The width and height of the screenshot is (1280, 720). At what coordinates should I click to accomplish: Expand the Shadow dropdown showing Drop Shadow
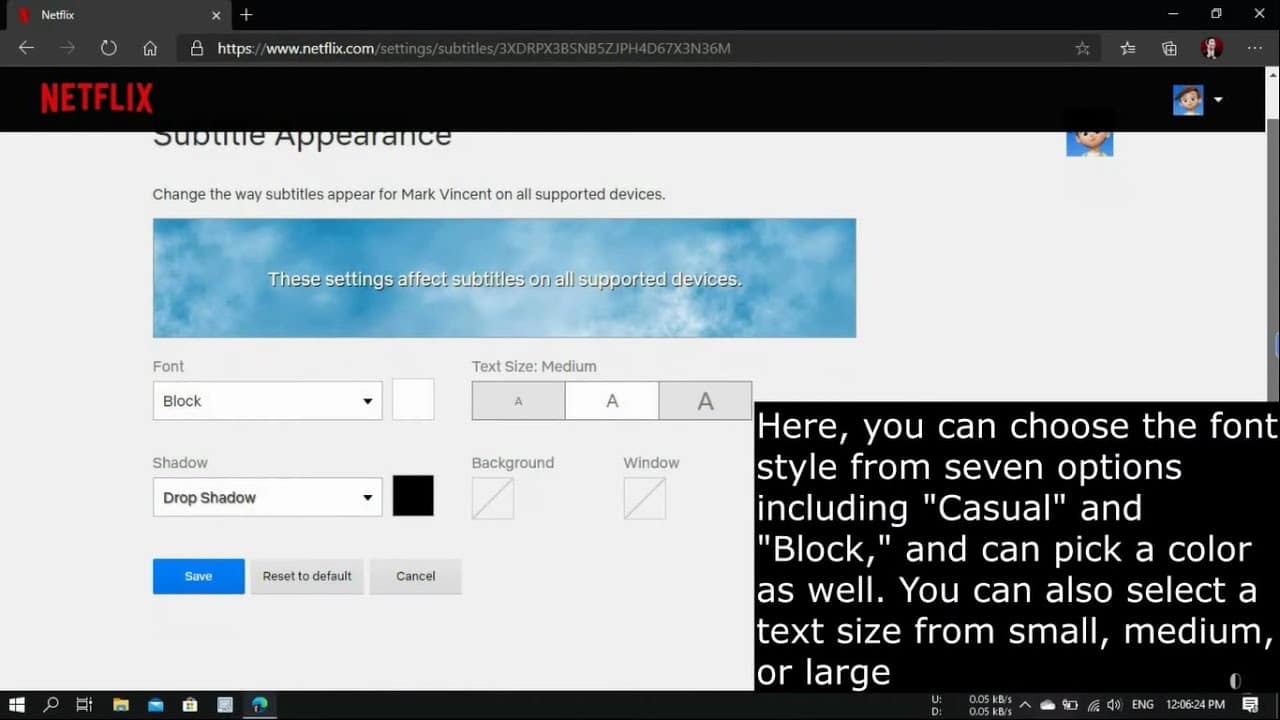[267, 497]
